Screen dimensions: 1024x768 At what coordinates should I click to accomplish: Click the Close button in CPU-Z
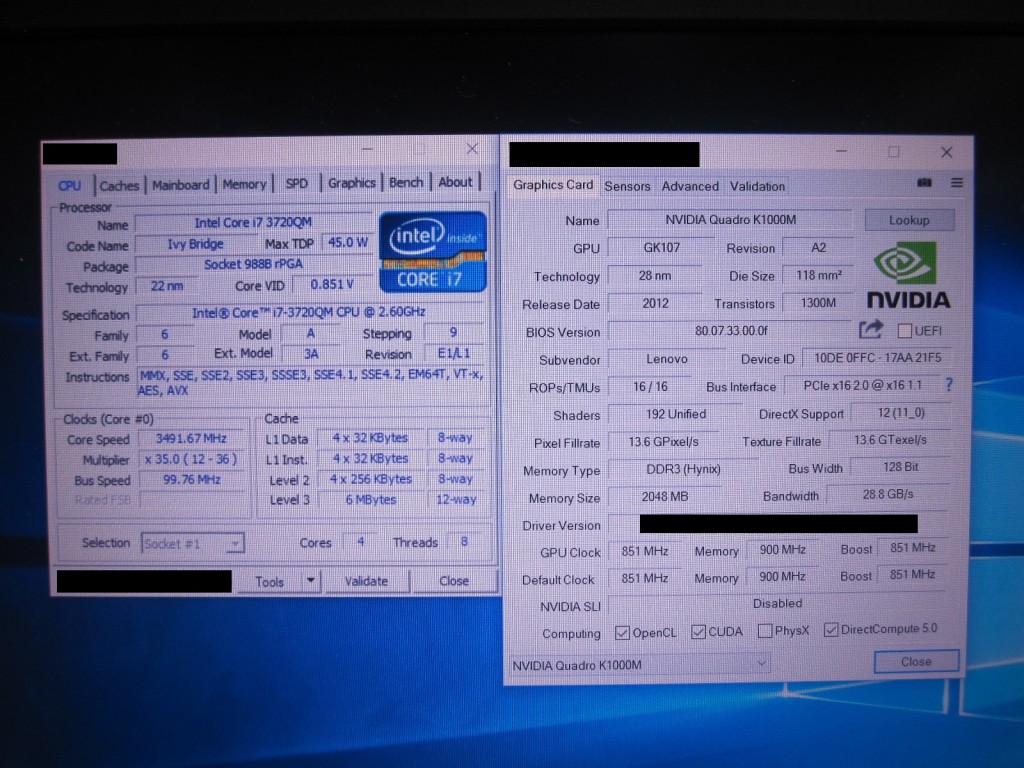point(454,580)
